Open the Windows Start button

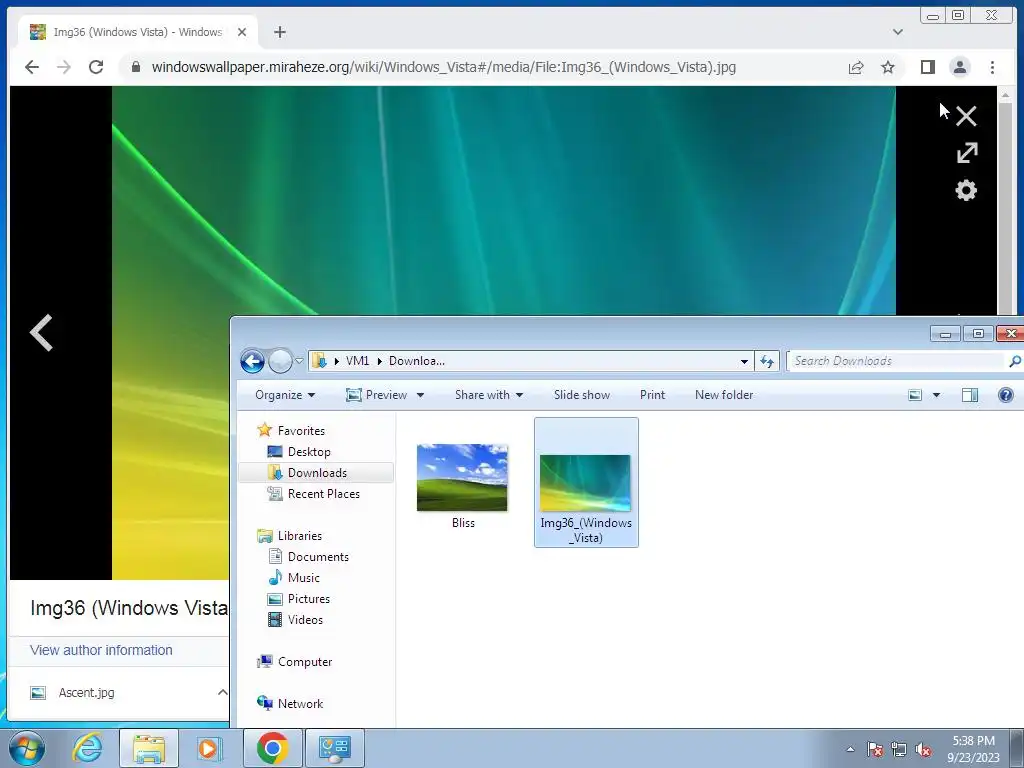click(27, 748)
